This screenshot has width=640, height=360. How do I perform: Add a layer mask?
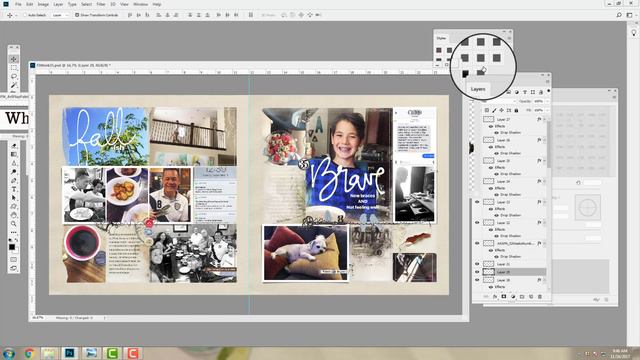coord(504,297)
